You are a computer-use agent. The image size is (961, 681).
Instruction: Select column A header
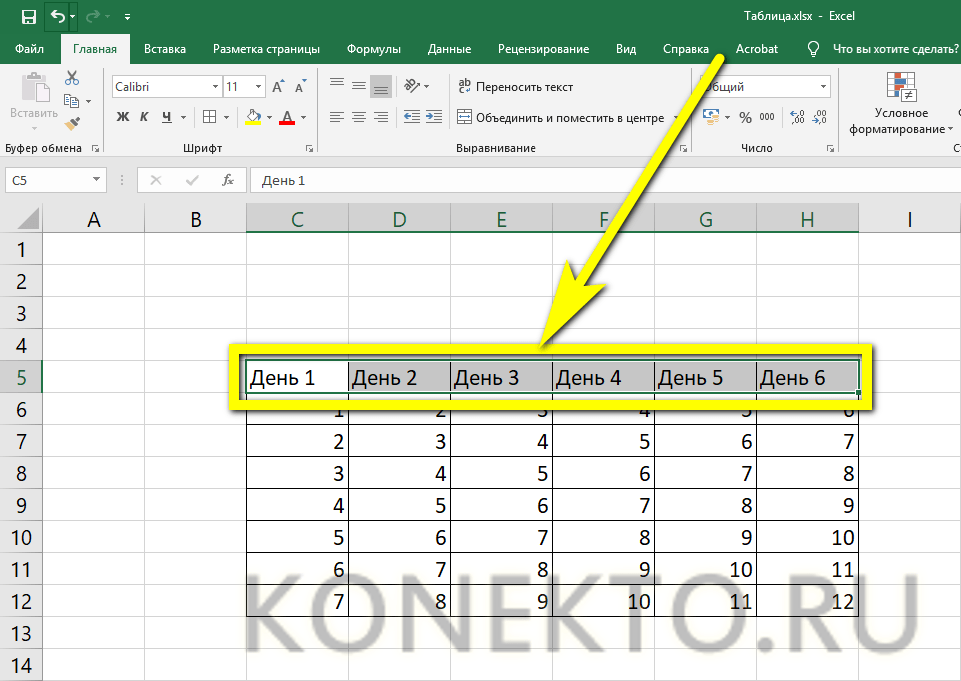coord(93,219)
